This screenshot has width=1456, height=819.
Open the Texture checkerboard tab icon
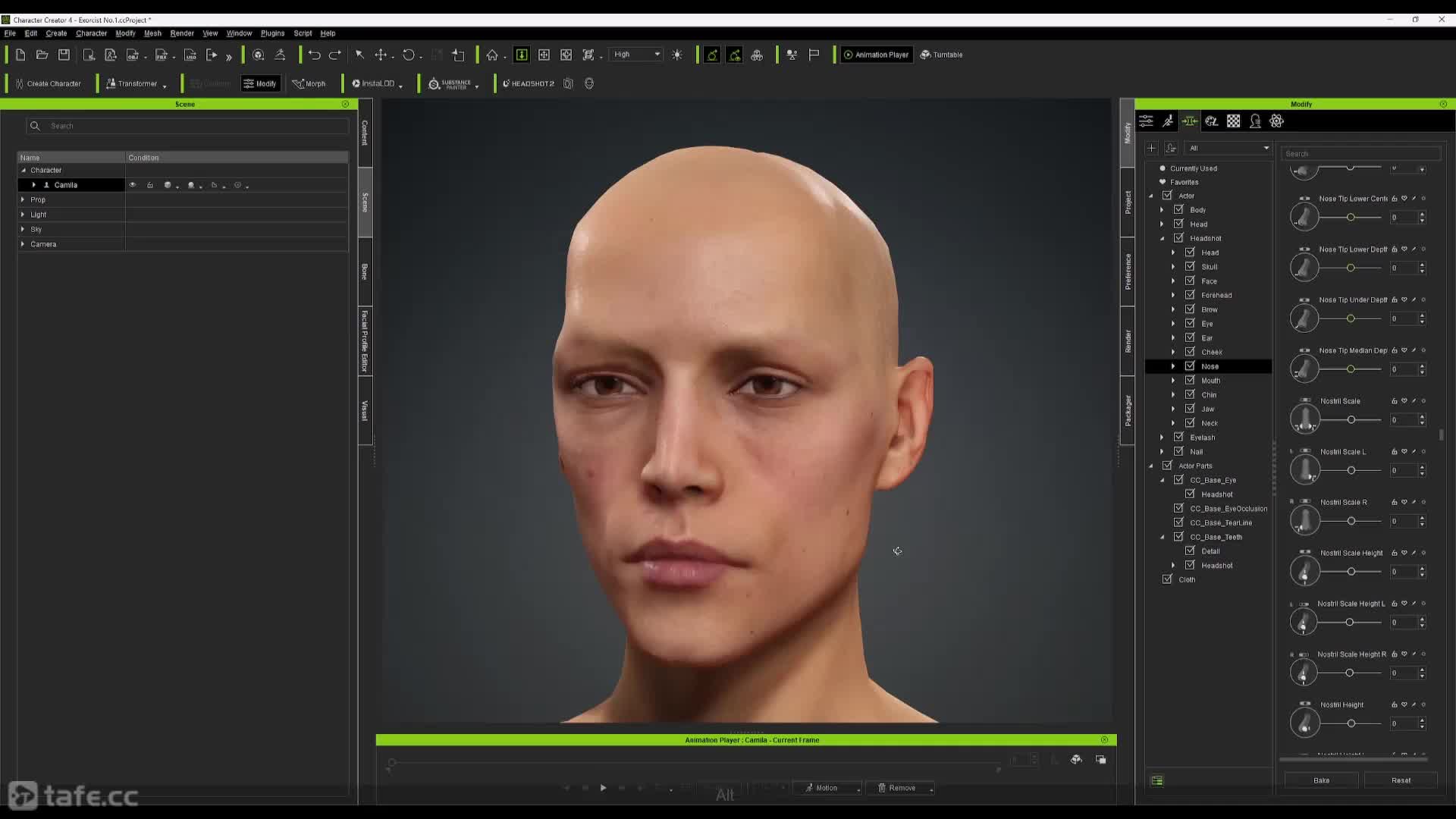pyautogui.click(x=1234, y=121)
